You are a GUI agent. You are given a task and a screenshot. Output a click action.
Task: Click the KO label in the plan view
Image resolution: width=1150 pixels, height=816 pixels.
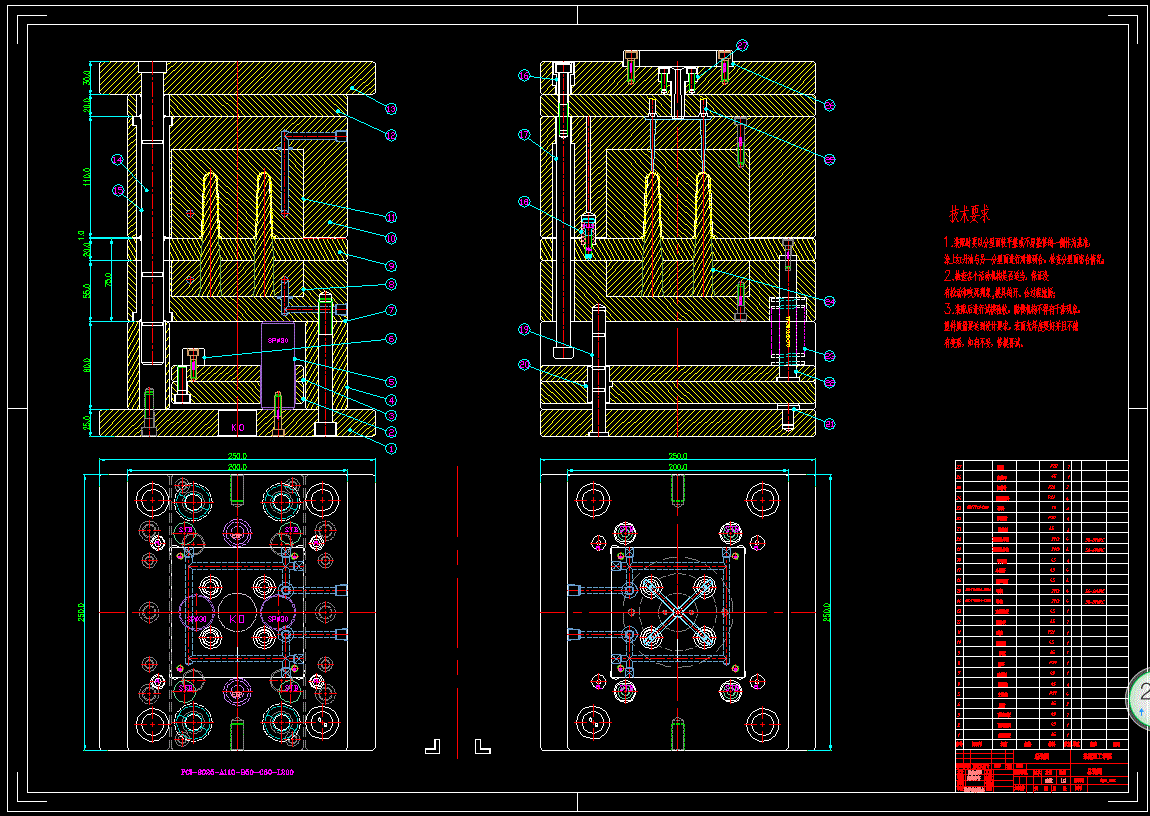click(237, 620)
